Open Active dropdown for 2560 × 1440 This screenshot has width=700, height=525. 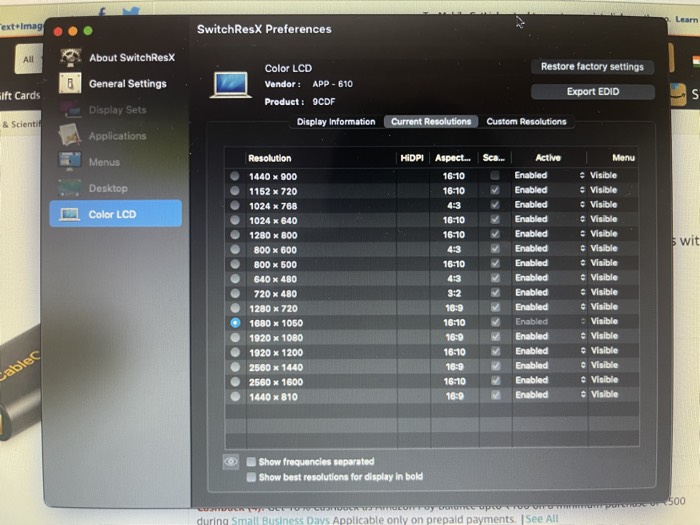[x=549, y=366]
